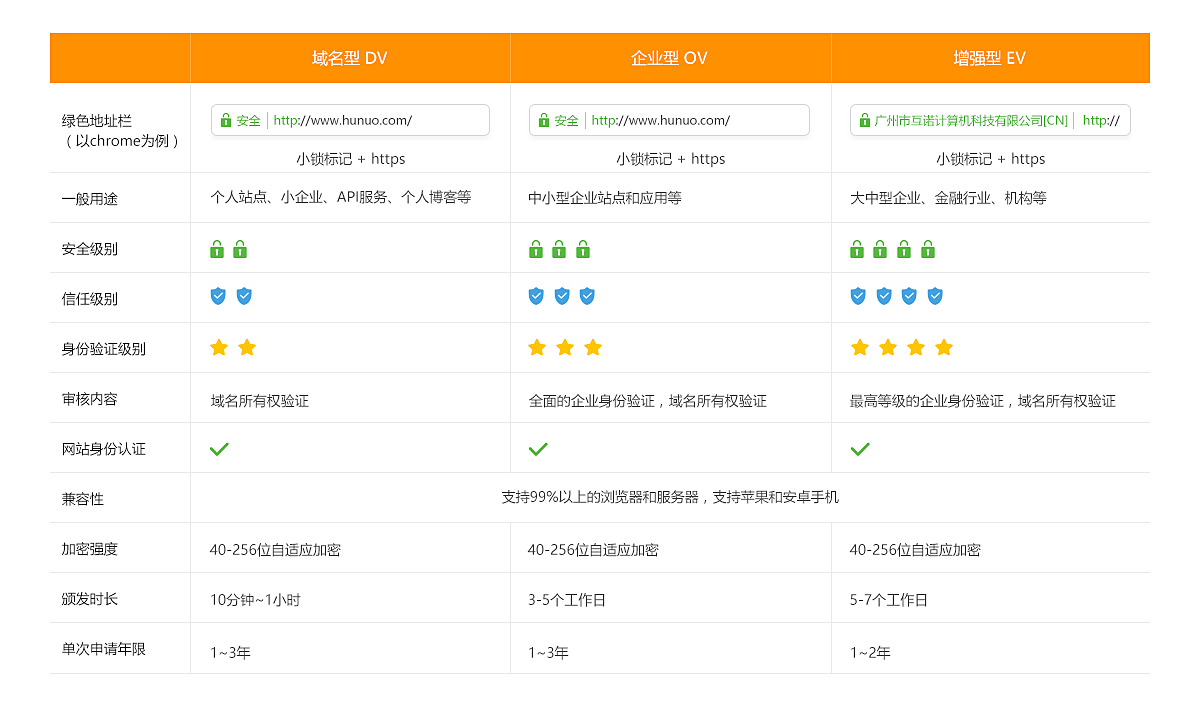Viewport: 1200px width, 722px height.
Task: Click the last lock icon in EV security level
Action: point(928,249)
